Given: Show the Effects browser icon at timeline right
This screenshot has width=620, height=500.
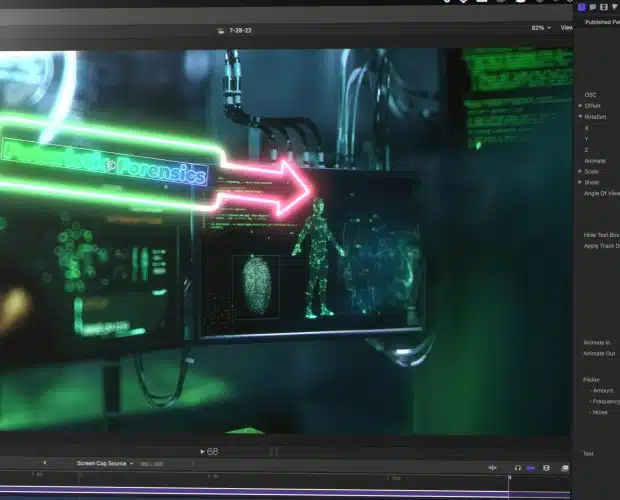Looking at the screenshot, I should (x=565, y=468).
